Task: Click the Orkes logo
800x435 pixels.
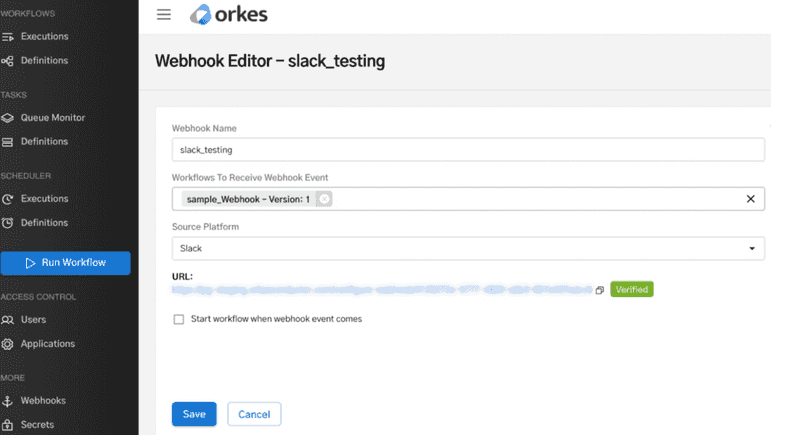Action: [x=229, y=14]
